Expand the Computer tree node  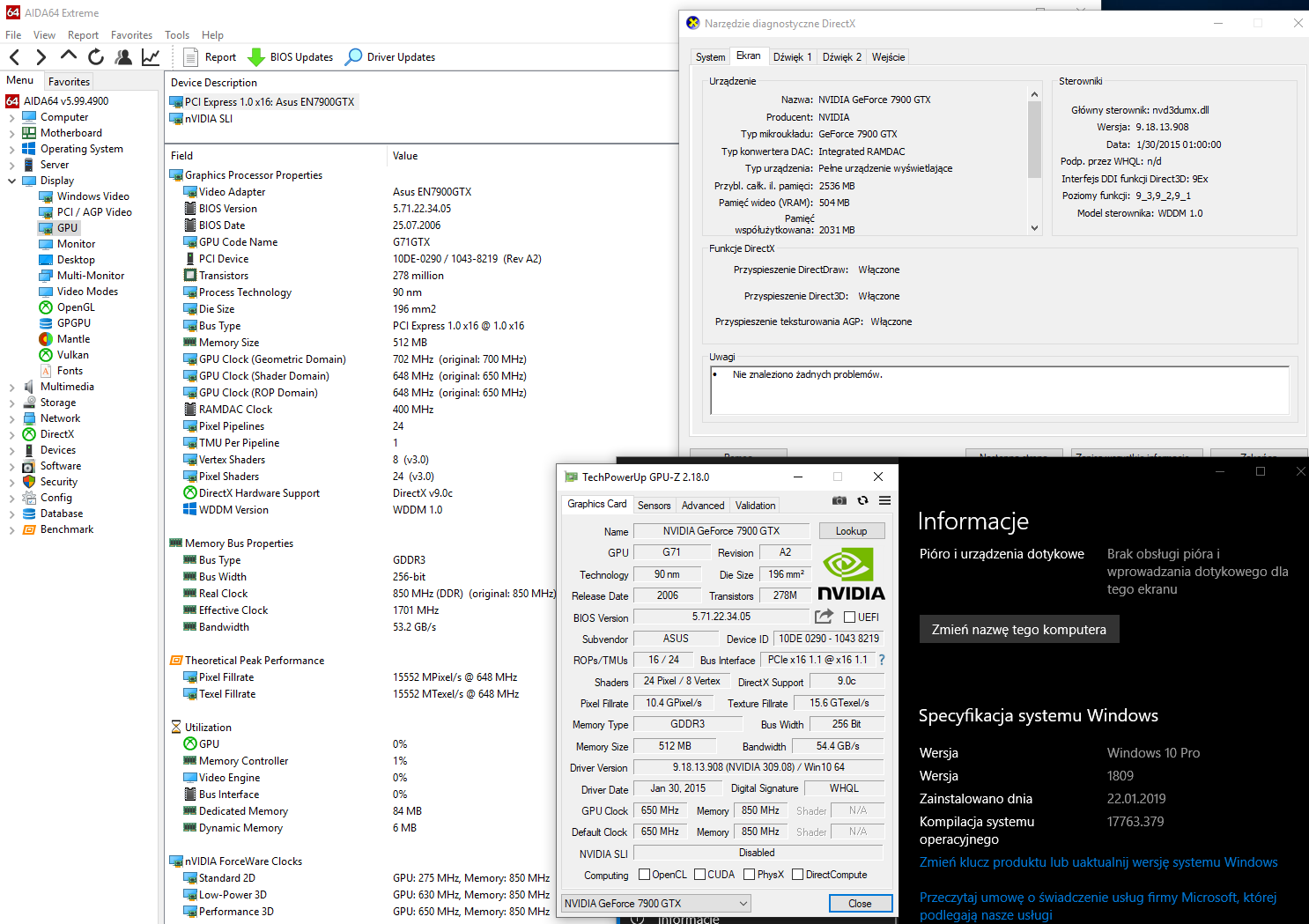click(11, 117)
